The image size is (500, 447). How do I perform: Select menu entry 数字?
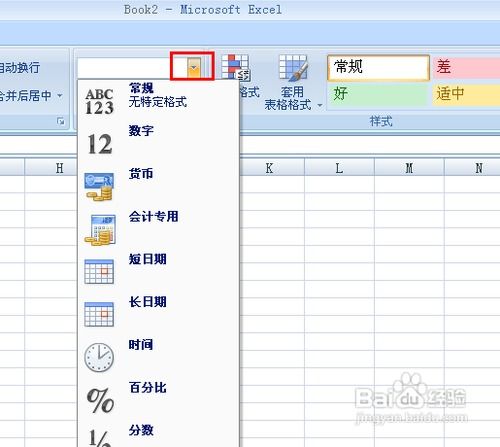(159, 144)
